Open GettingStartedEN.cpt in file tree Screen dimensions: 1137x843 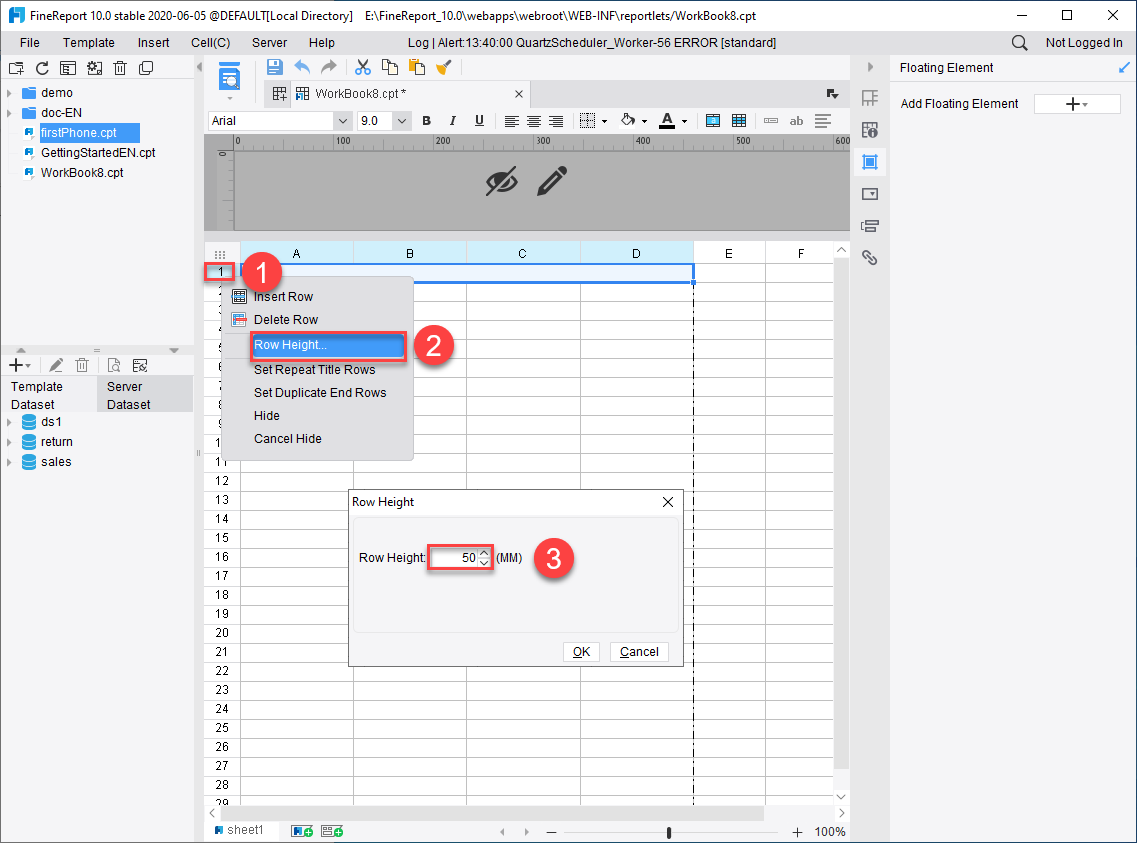coord(98,153)
